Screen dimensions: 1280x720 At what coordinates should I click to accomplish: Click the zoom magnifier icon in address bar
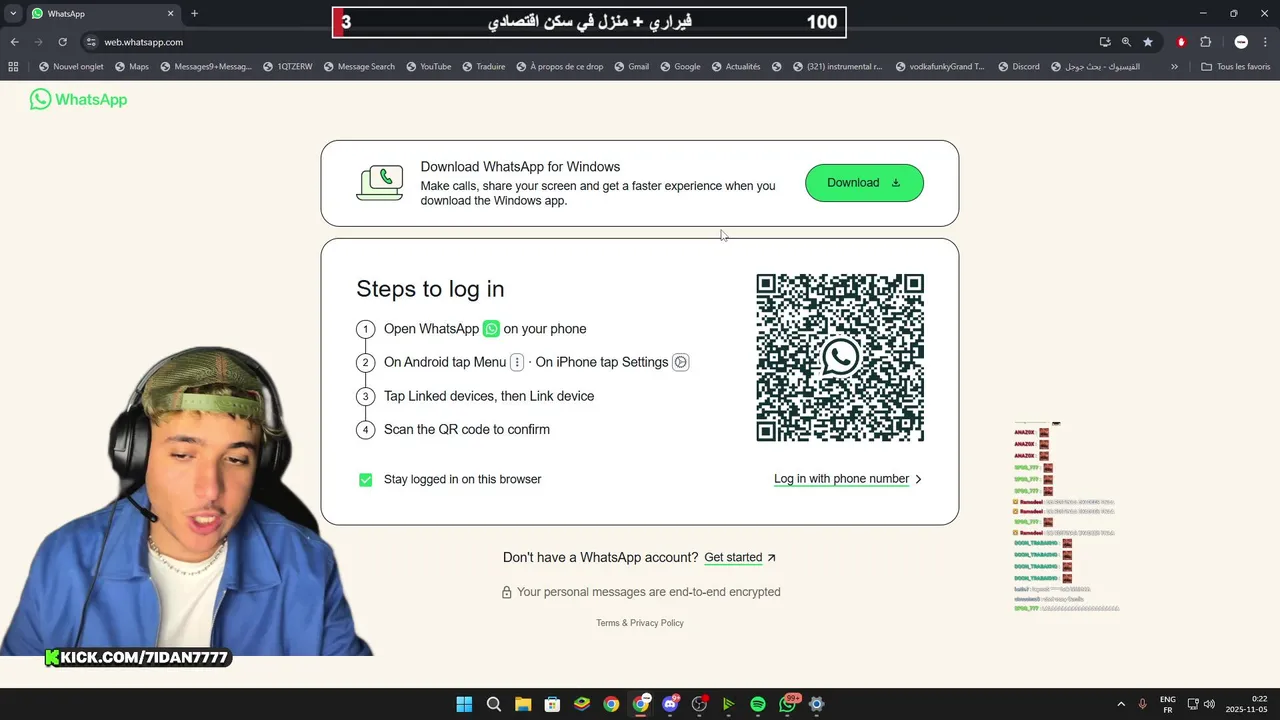click(1126, 42)
